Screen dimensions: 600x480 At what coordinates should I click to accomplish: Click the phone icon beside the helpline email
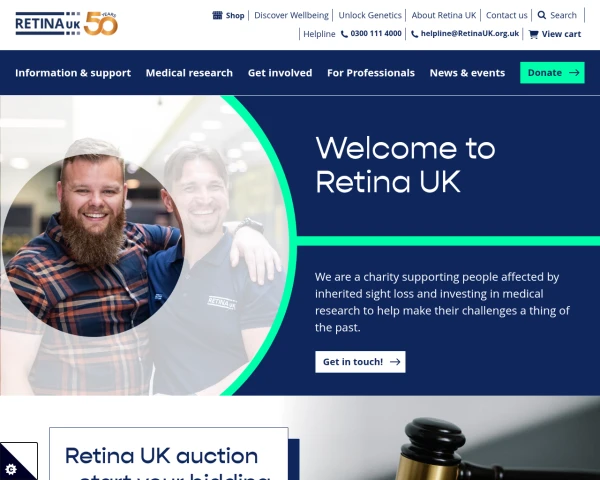click(x=414, y=34)
